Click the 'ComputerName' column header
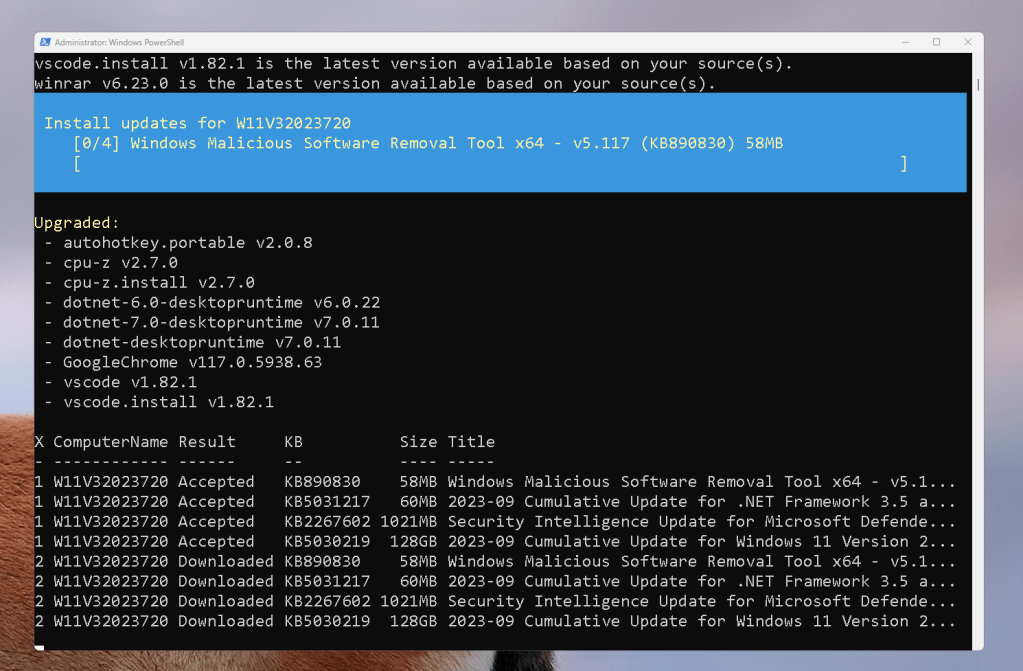 click(110, 442)
